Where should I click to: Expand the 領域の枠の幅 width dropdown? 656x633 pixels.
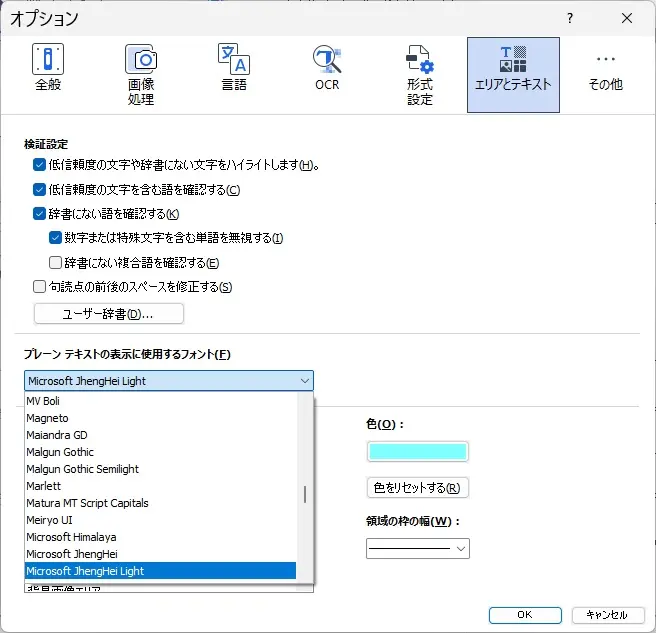(x=418, y=548)
